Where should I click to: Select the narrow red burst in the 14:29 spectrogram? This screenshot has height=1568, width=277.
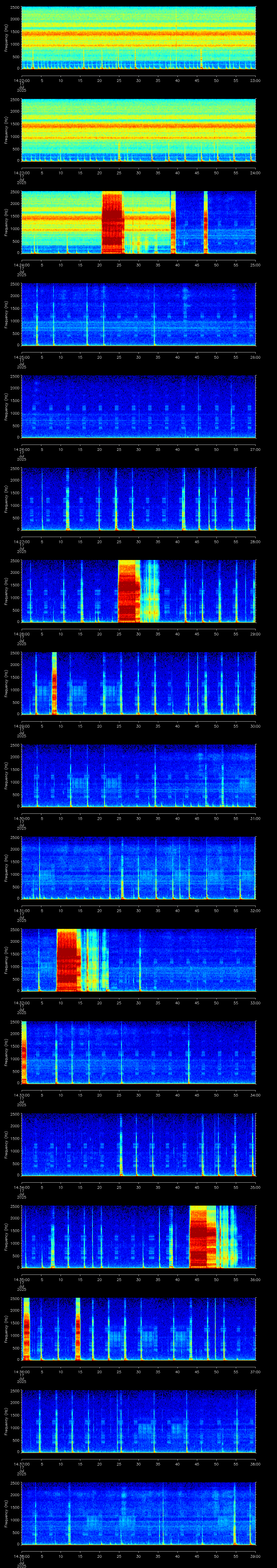54,683
